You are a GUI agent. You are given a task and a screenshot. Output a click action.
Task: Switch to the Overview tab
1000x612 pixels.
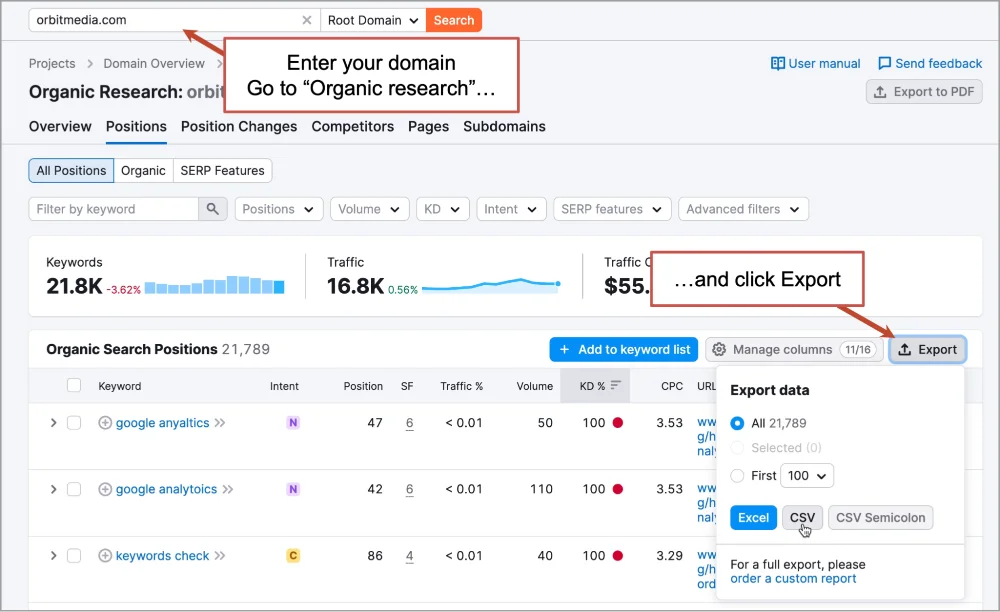[60, 126]
